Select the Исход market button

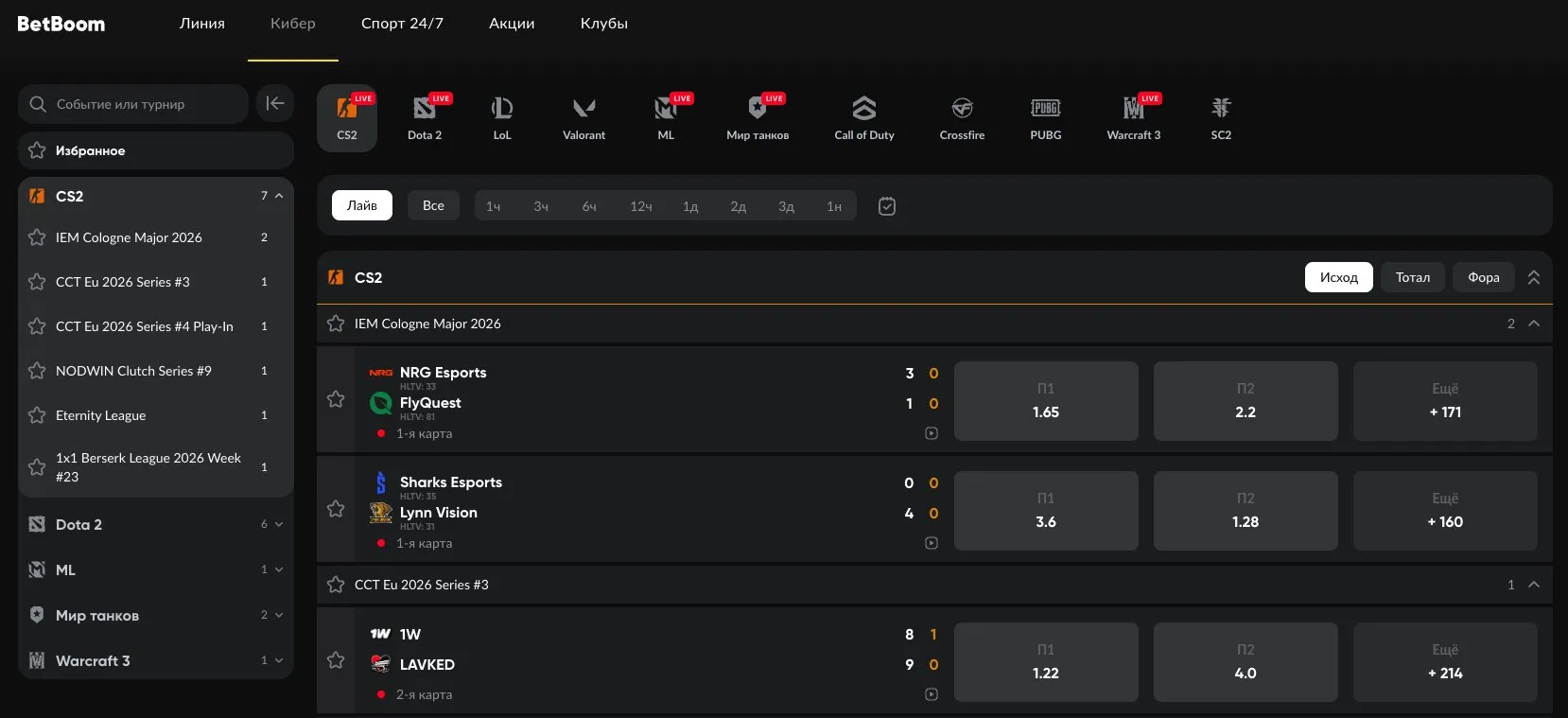1339,277
